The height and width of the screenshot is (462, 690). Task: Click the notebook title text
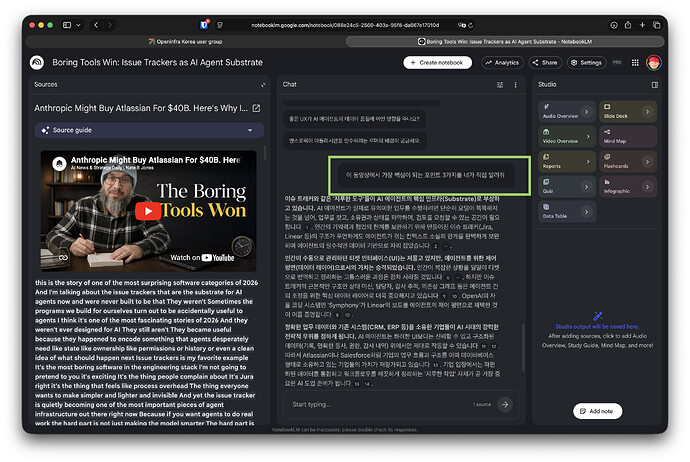(158, 62)
